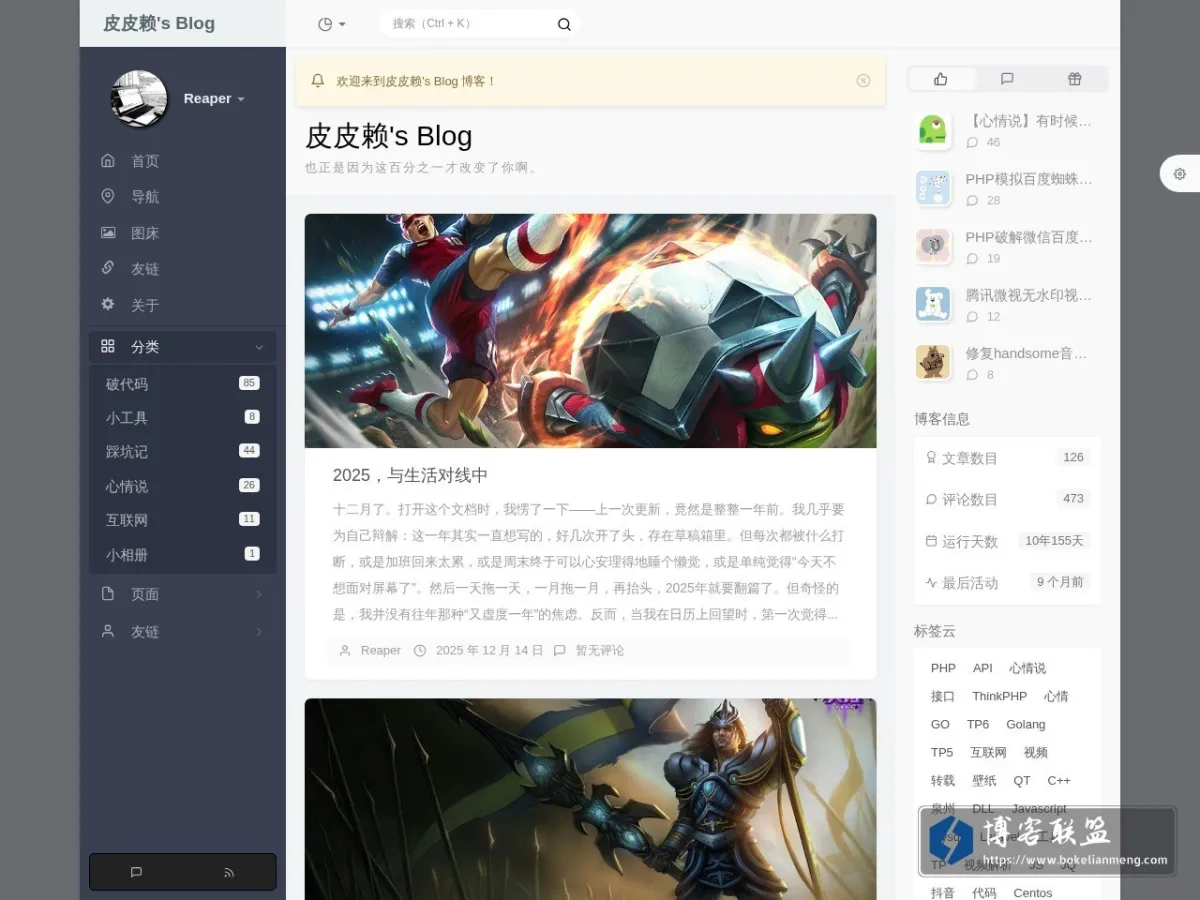The height and width of the screenshot is (900, 1200).
Task: Click the 友链 link chain icon
Action: click(x=108, y=268)
